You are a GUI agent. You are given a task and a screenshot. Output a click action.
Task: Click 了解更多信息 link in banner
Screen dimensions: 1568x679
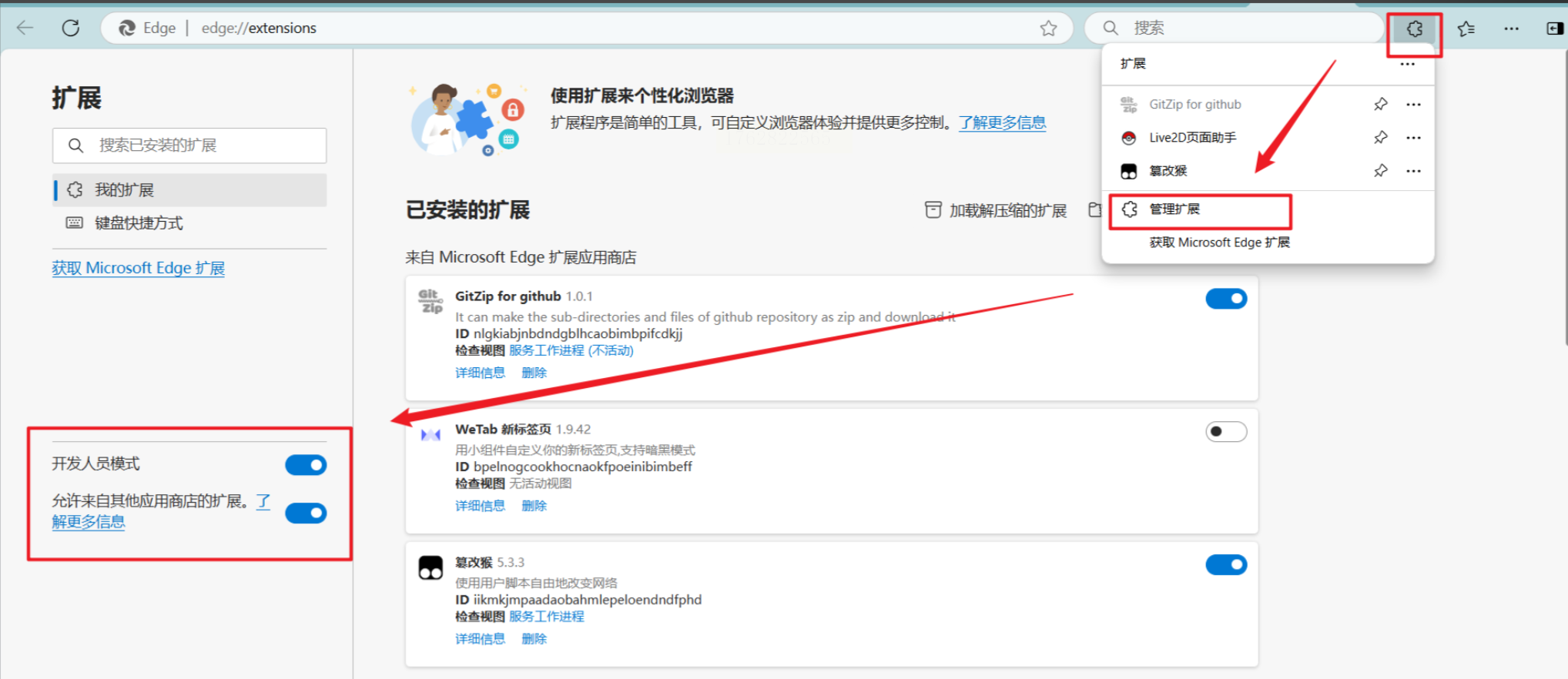[x=1002, y=122]
